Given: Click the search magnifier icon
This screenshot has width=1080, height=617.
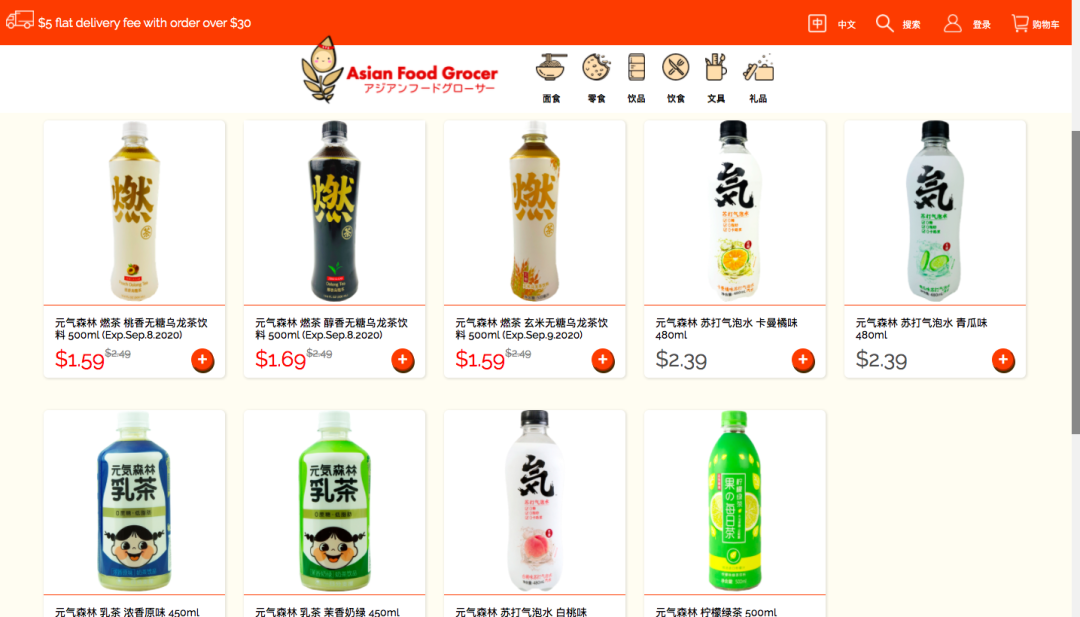Looking at the screenshot, I should pyautogui.click(x=884, y=23).
